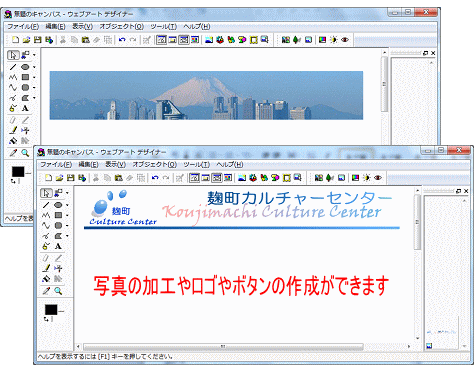This screenshot has height=372, width=475.
Task: Select straight Line tool in back window toolbox
Action: (x=13, y=67)
